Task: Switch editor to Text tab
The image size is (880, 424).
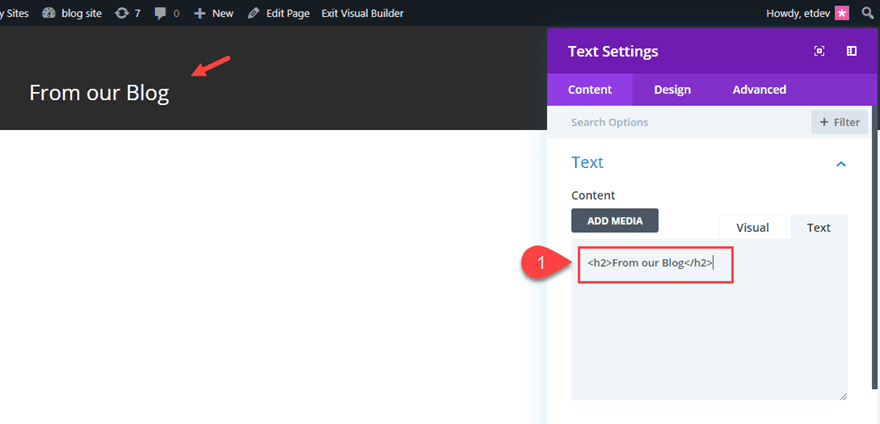Action: (x=819, y=227)
